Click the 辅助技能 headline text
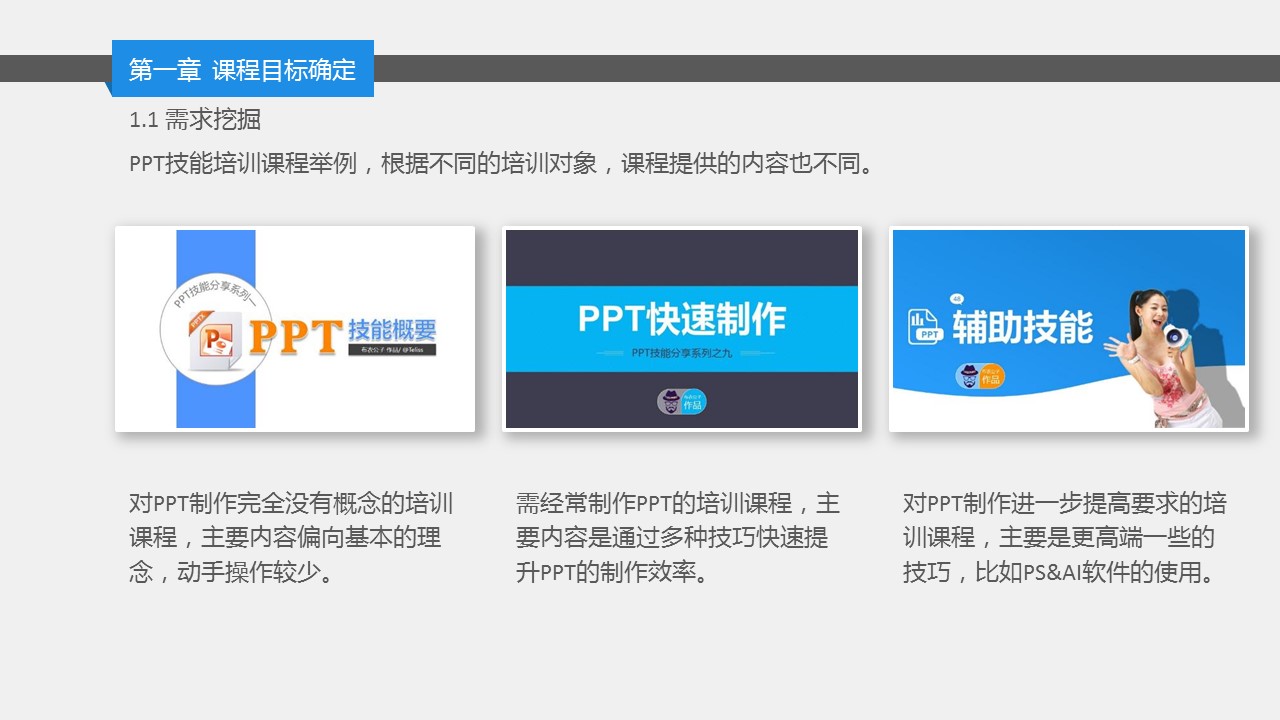The width and height of the screenshot is (1280, 720). [1022, 327]
